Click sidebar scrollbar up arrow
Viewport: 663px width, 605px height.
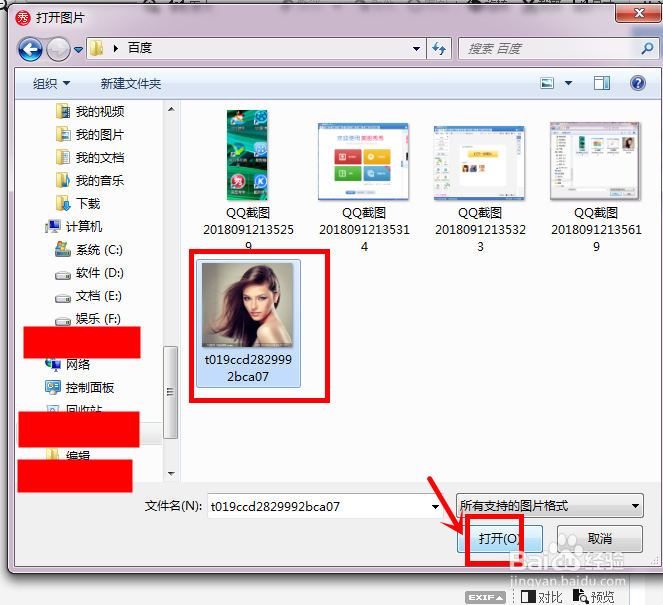point(171,109)
